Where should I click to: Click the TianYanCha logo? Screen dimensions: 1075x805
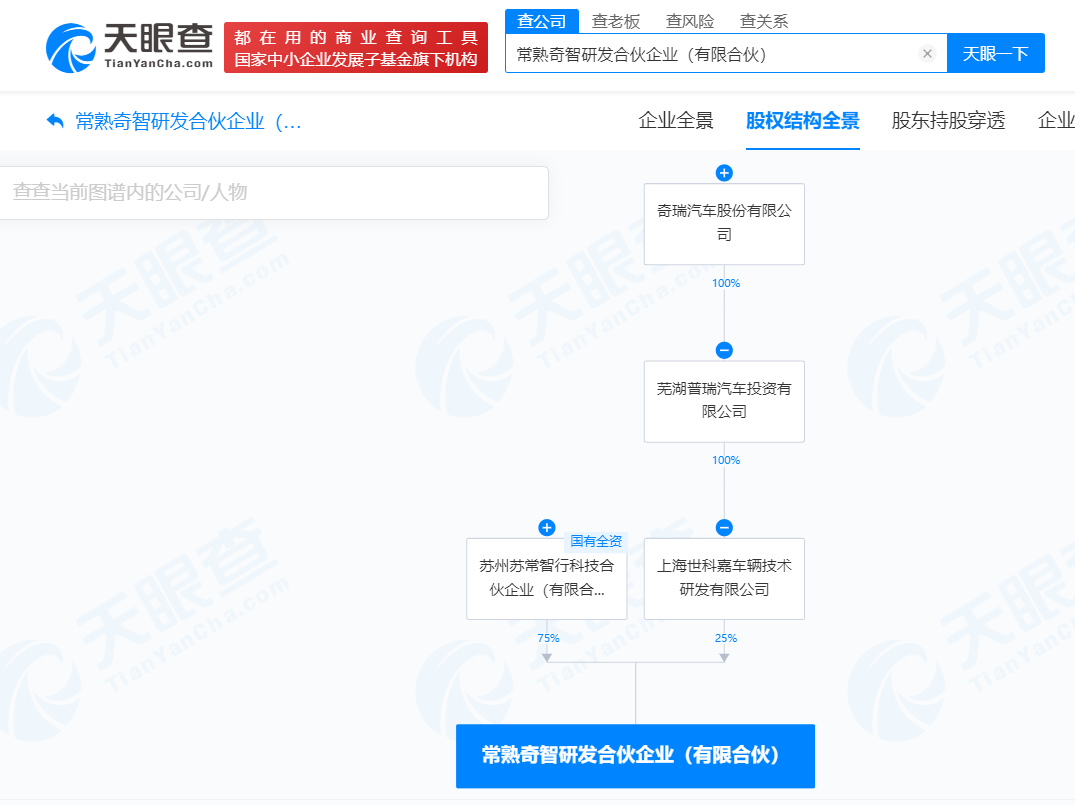(x=130, y=46)
